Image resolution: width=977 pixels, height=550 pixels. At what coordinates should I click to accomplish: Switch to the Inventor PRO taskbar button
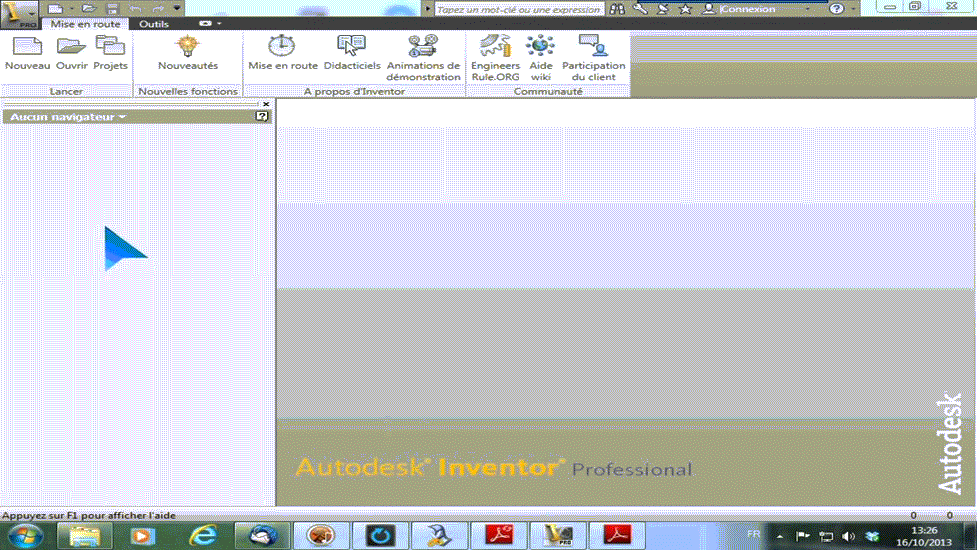point(558,536)
